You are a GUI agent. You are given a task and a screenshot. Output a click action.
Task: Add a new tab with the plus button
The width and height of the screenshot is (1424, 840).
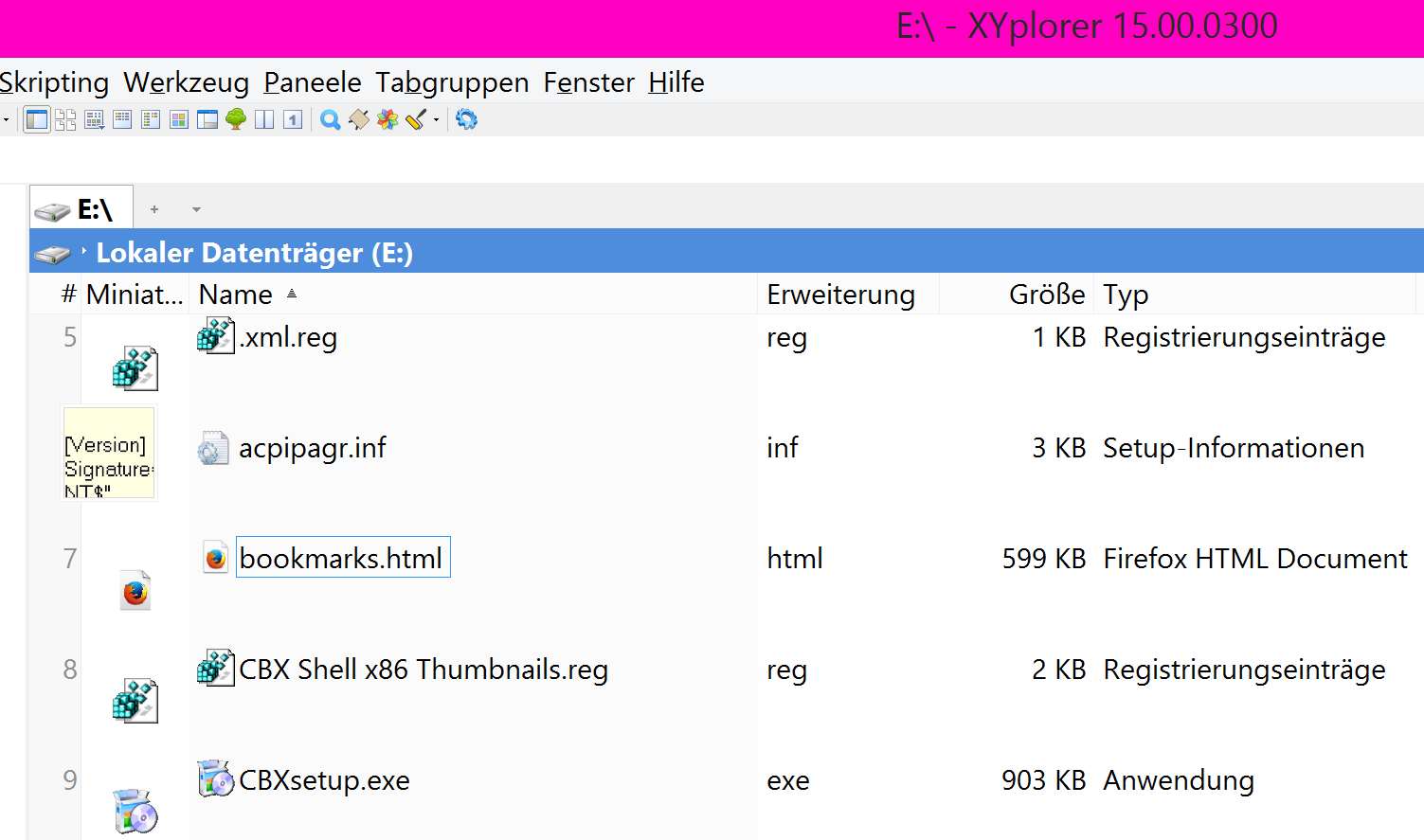click(154, 209)
